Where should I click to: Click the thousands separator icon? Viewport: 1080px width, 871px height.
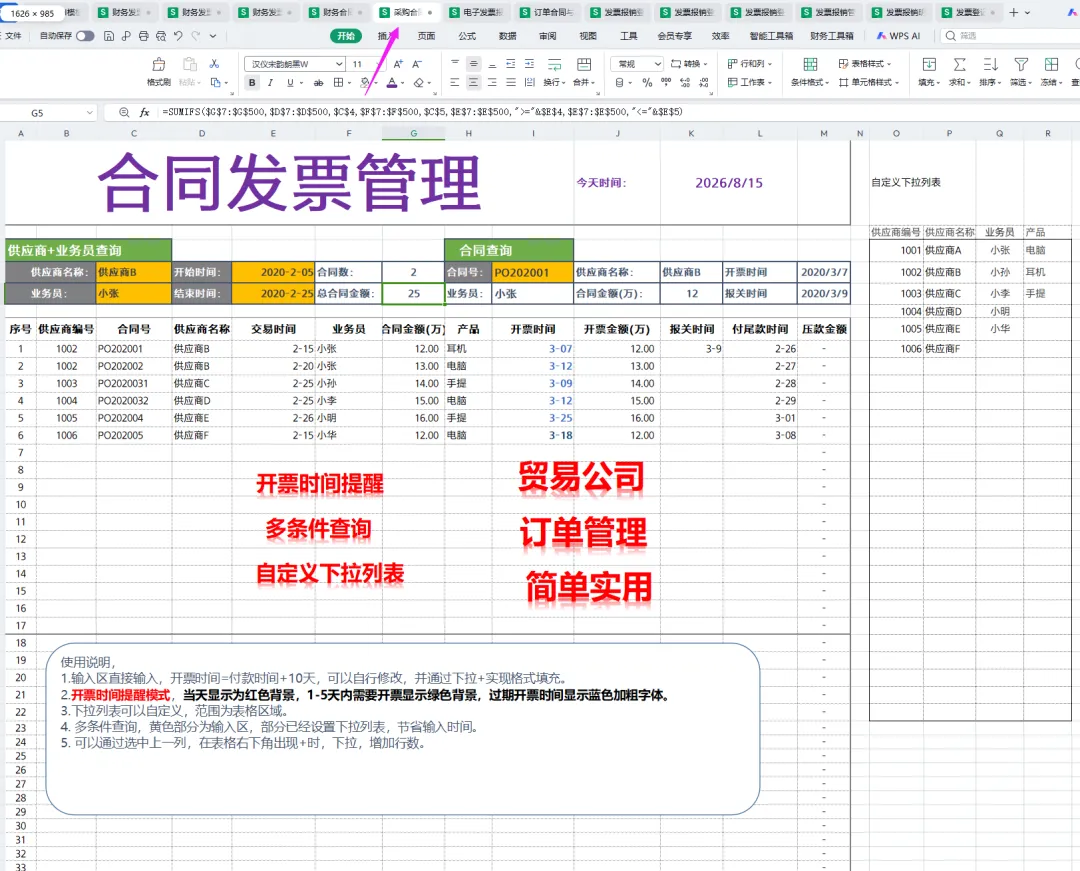pos(665,82)
